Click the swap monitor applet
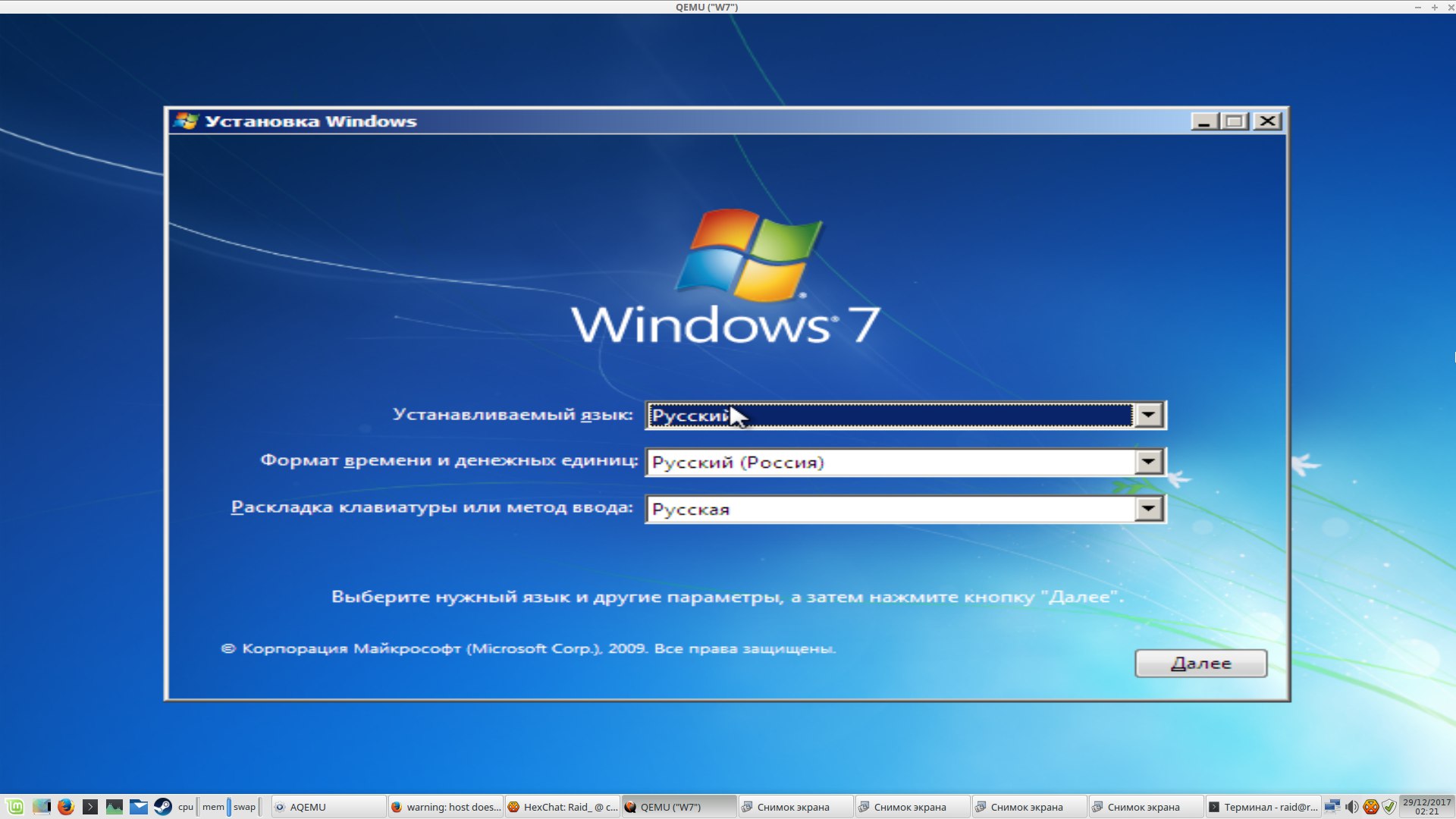 point(246,807)
